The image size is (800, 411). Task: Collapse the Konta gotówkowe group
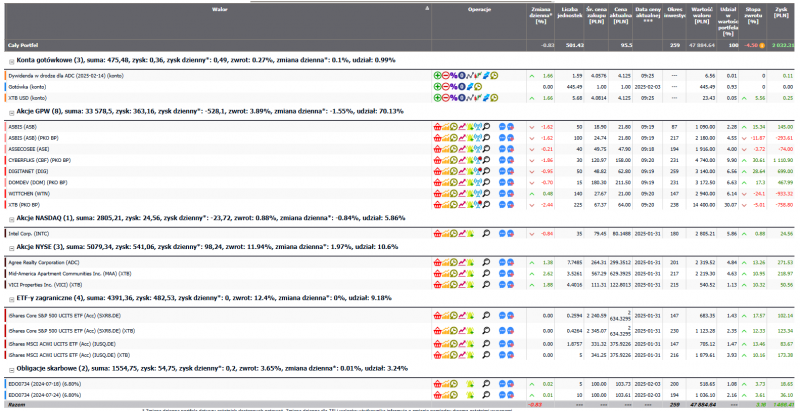point(11,61)
